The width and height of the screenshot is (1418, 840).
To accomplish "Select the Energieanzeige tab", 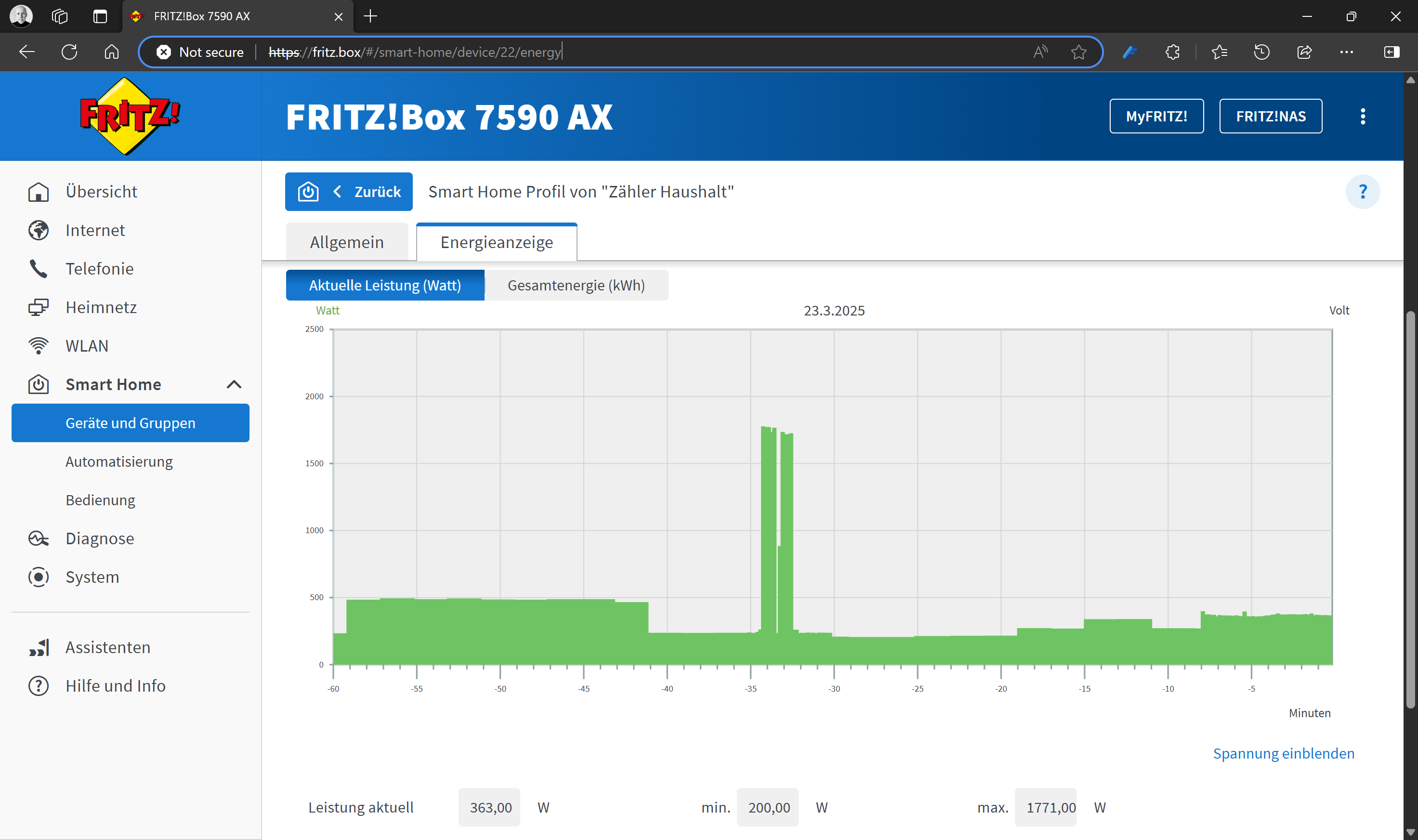I will (x=497, y=242).
